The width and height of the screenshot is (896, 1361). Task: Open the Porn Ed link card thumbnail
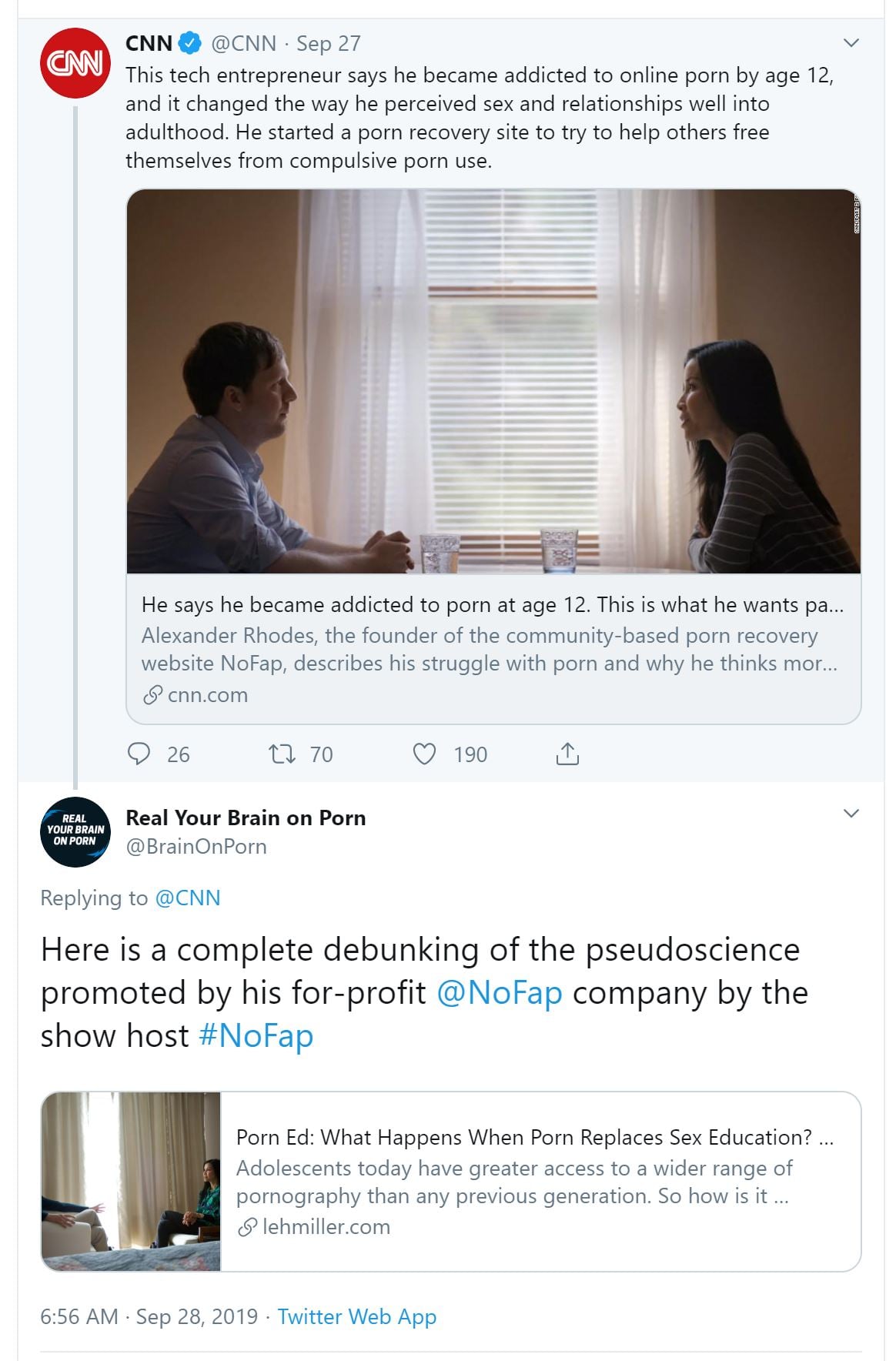pyautogui.click(x=131, y=1182)
